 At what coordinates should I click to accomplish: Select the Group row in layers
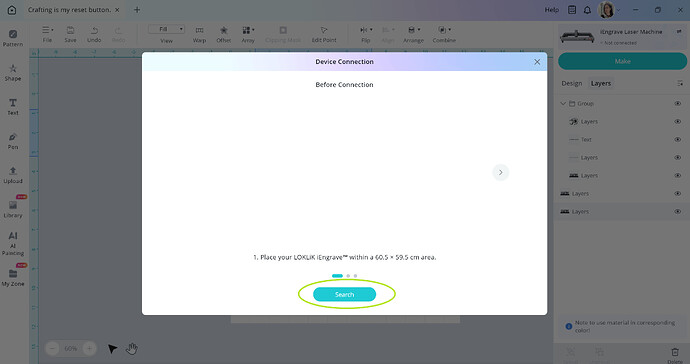coord(621,103)
